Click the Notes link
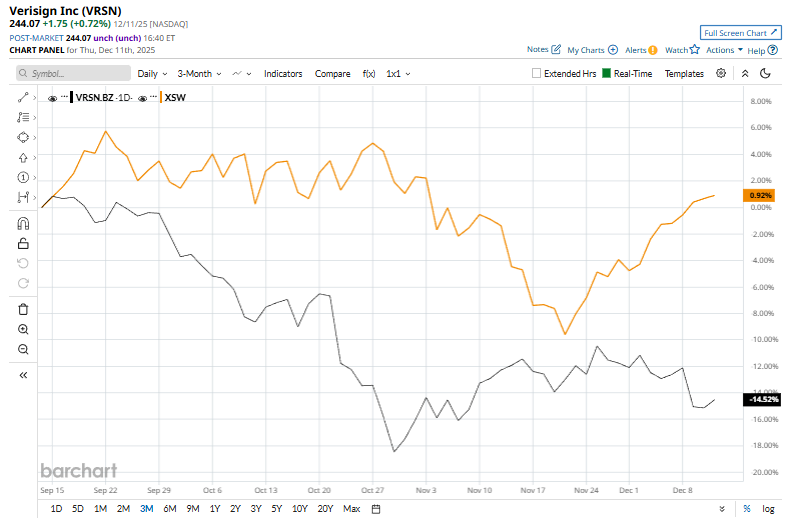 537,49
